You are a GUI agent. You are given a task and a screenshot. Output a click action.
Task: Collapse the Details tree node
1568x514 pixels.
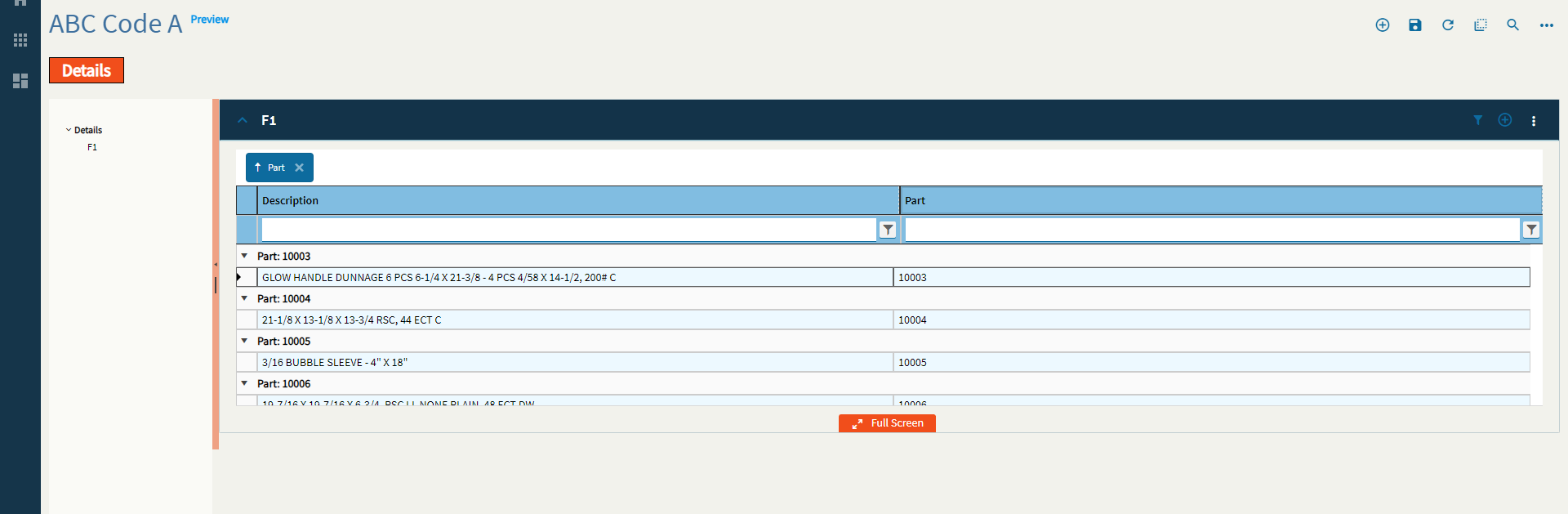pos(69,130)
